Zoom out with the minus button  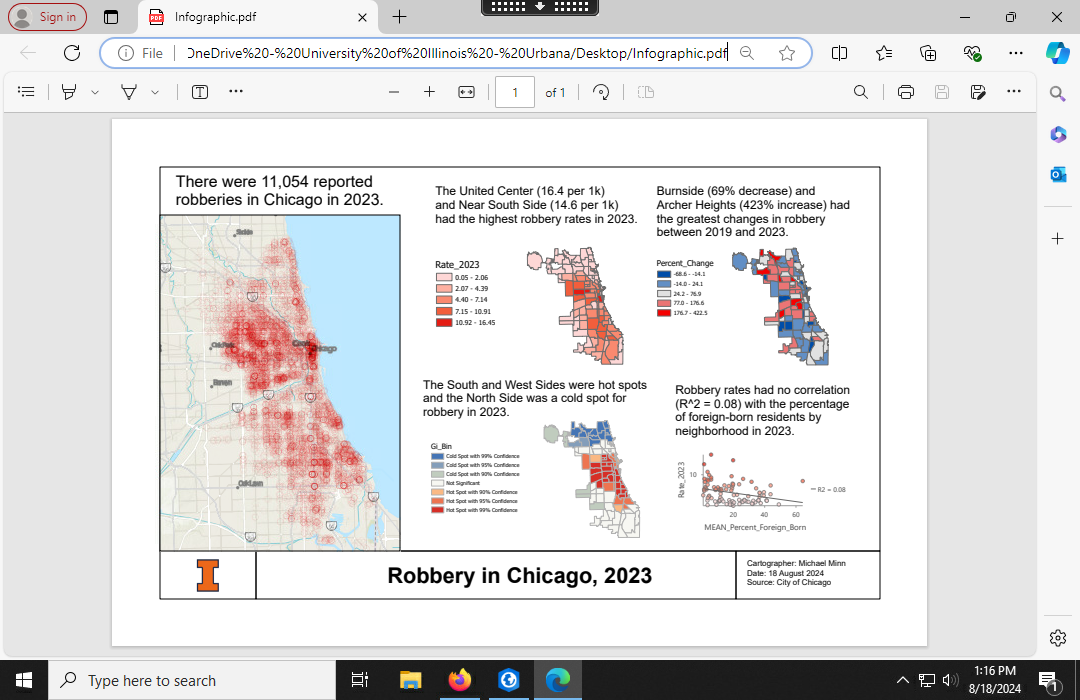pyautogui.click(x=394, y=92)
